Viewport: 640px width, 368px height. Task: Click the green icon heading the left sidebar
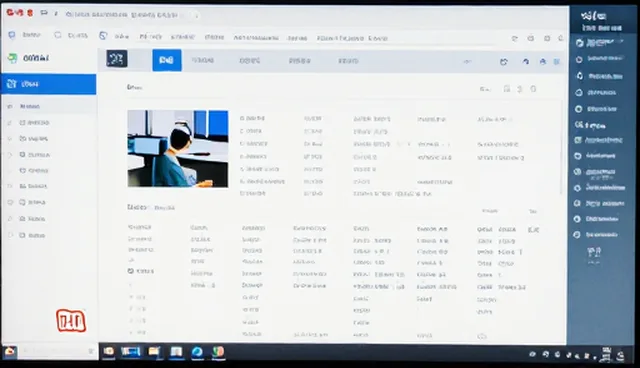12,58
